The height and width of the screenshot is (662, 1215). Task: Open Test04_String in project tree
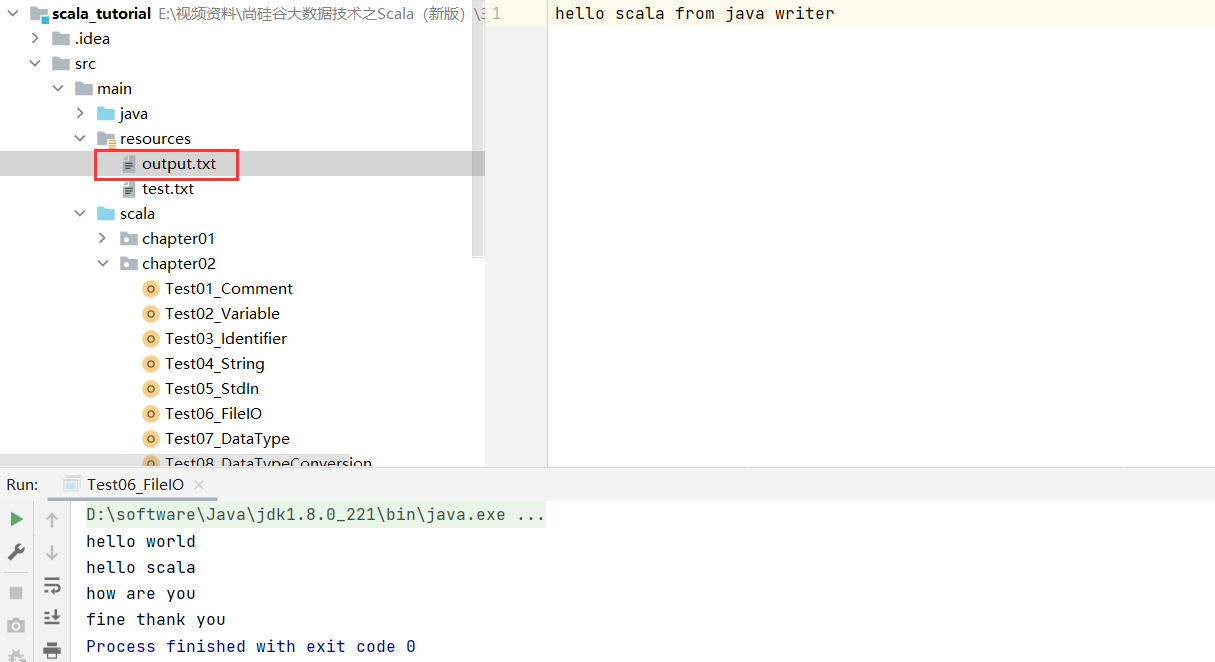pos(214,364)
